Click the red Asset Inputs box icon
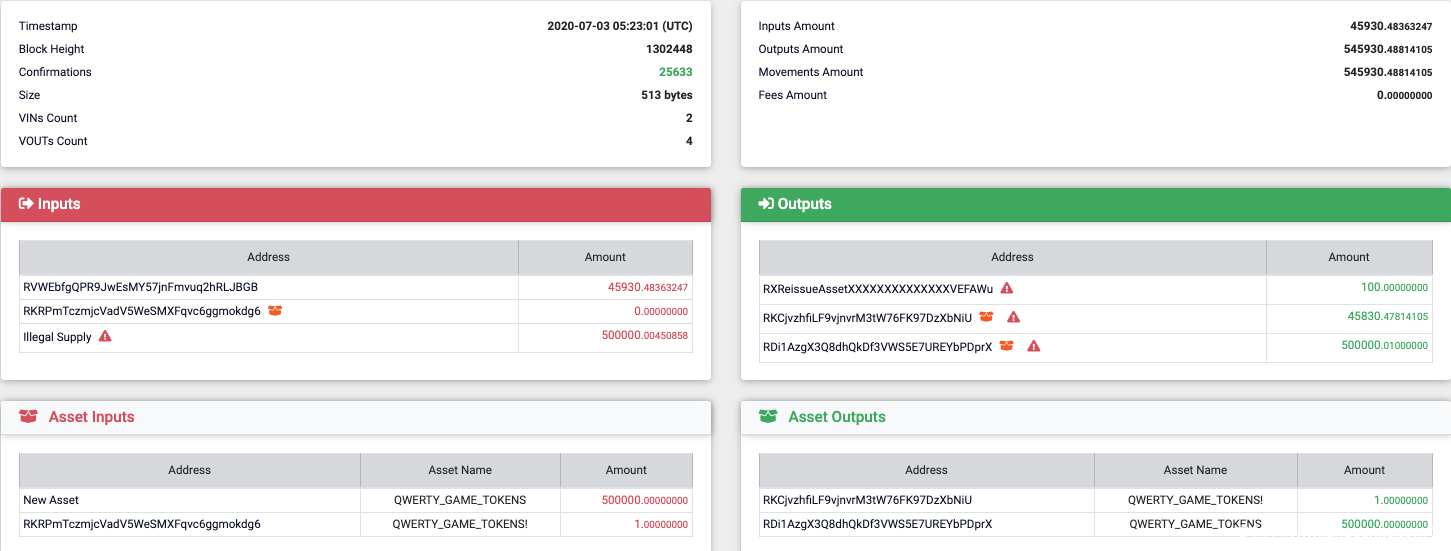1451x551 pixels. pyautogui.click(x=28, y=417)
